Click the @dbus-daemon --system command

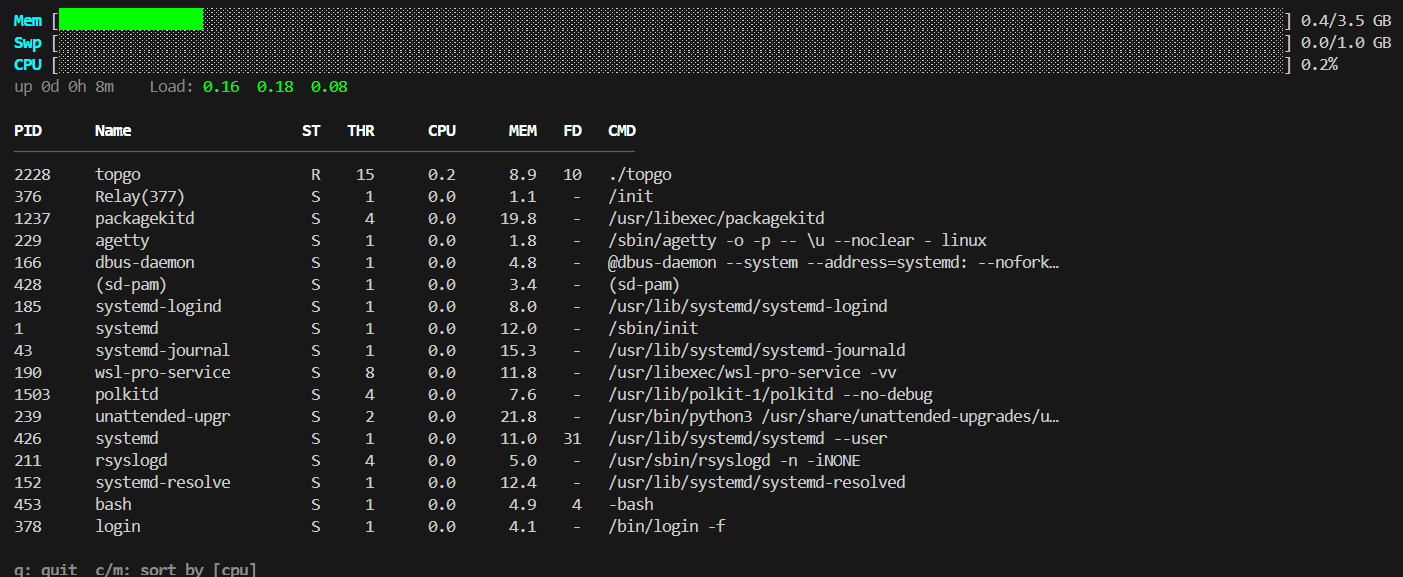tap(833, 263)
